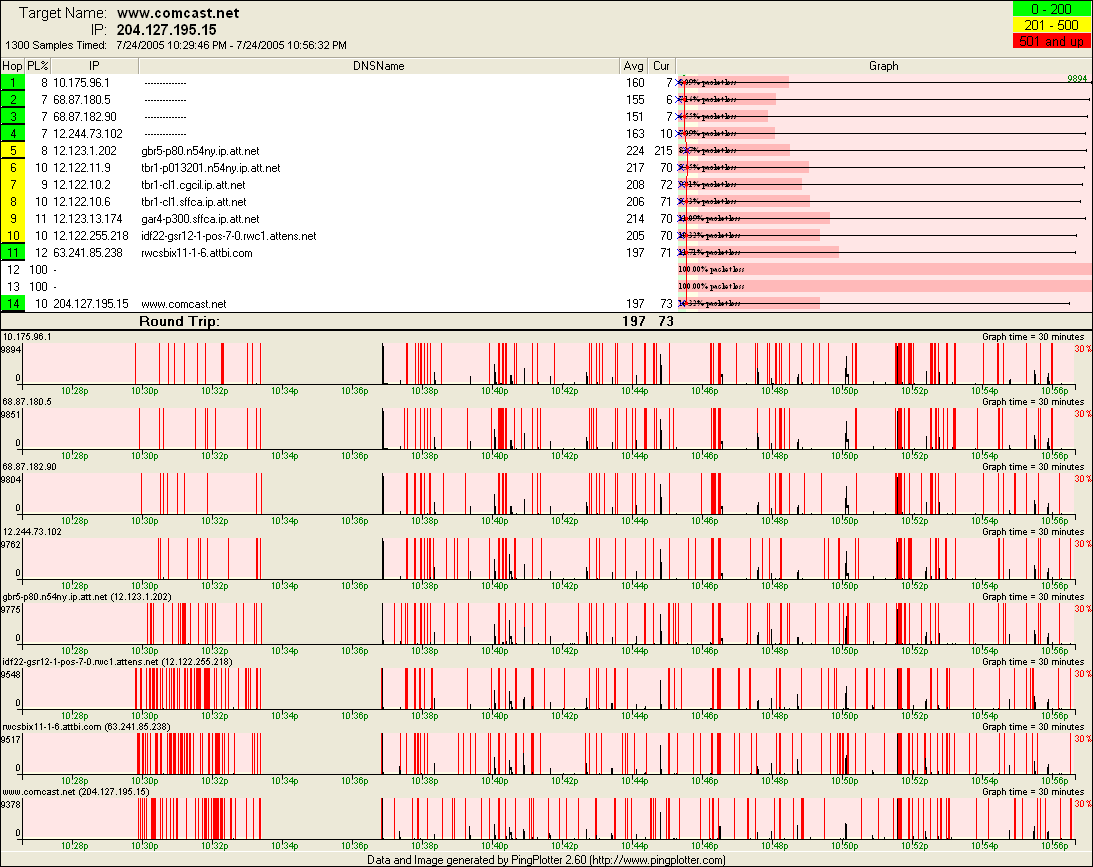Click IP 68.87.182.90 in the hop table

coord(85,117)
